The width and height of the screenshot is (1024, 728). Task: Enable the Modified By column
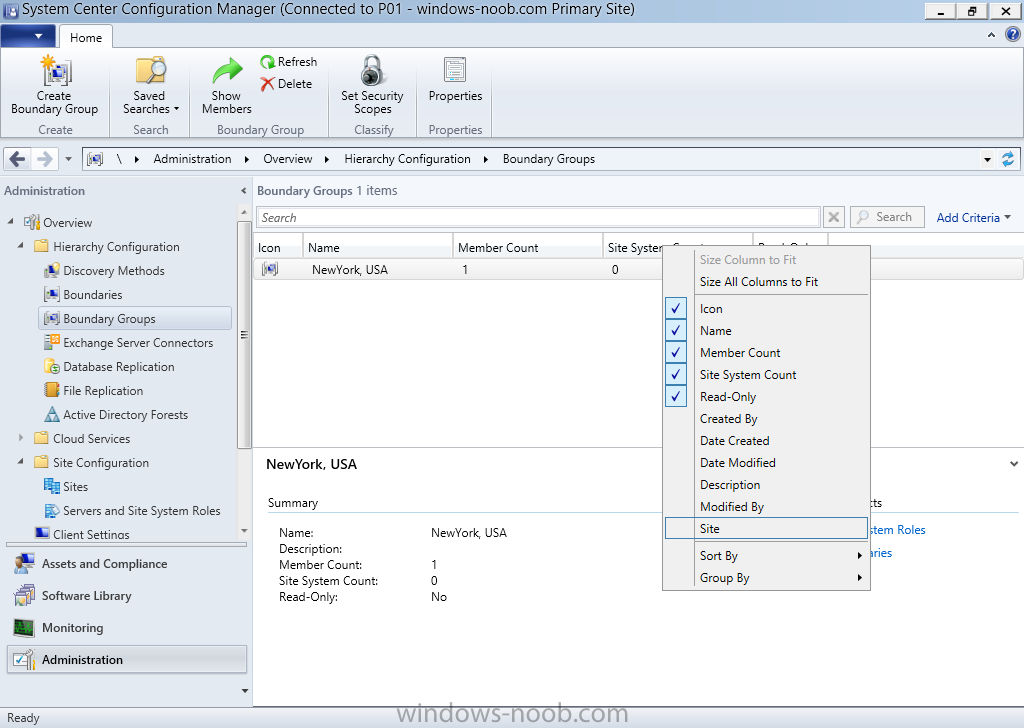click(x=767, y=507)
